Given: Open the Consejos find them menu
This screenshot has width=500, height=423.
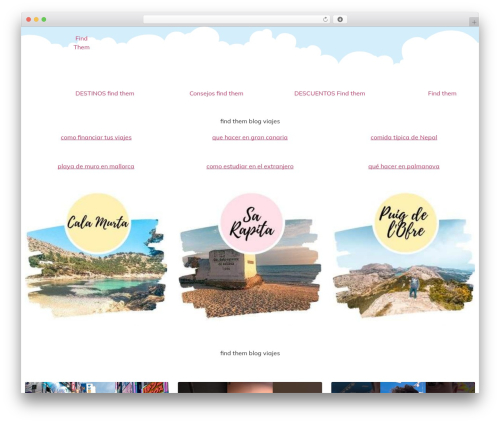Looking at the screenshot, I should [x=216, y=94].
